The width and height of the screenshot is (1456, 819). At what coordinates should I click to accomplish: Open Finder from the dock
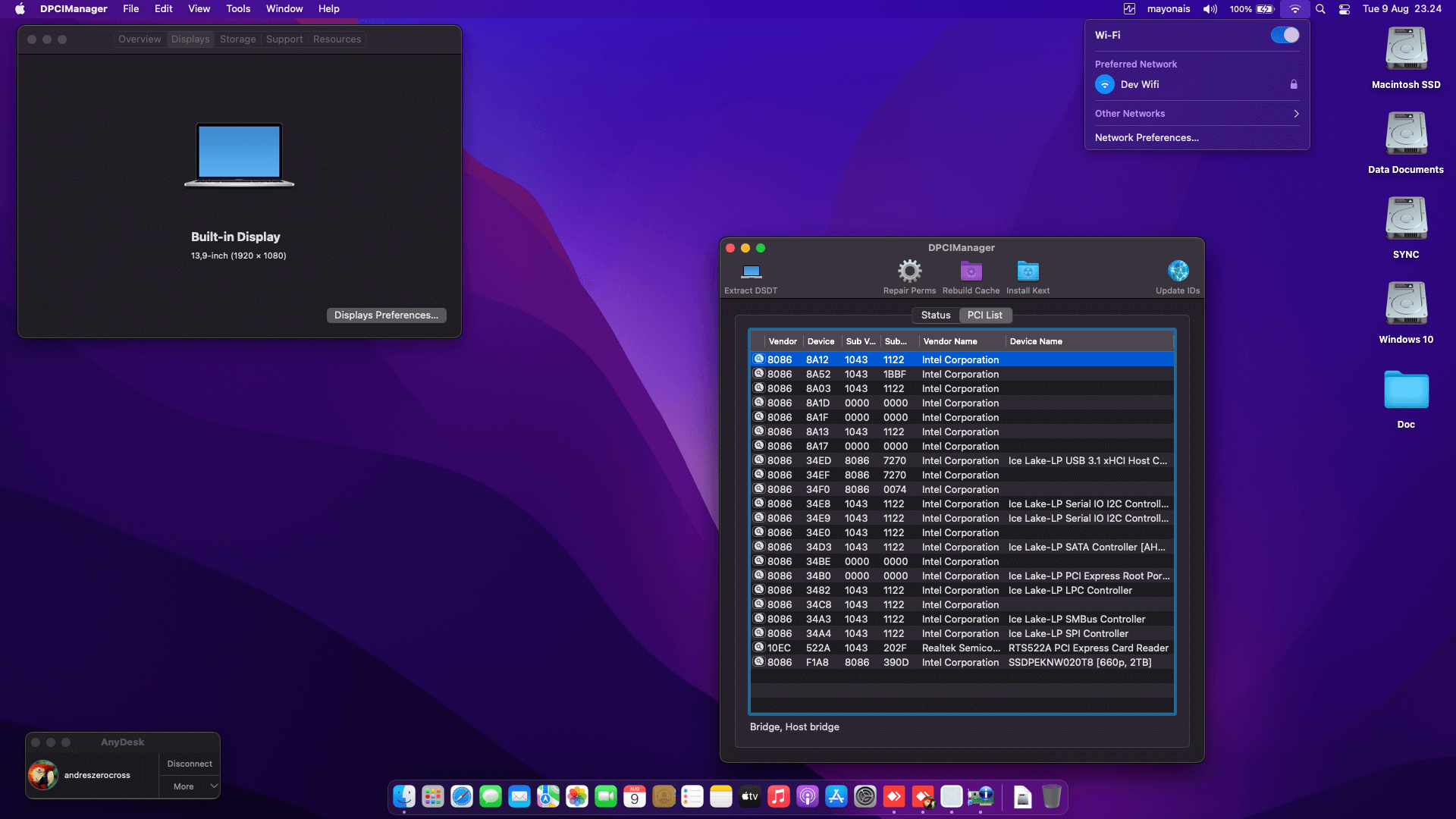click(x=404, y=796)
